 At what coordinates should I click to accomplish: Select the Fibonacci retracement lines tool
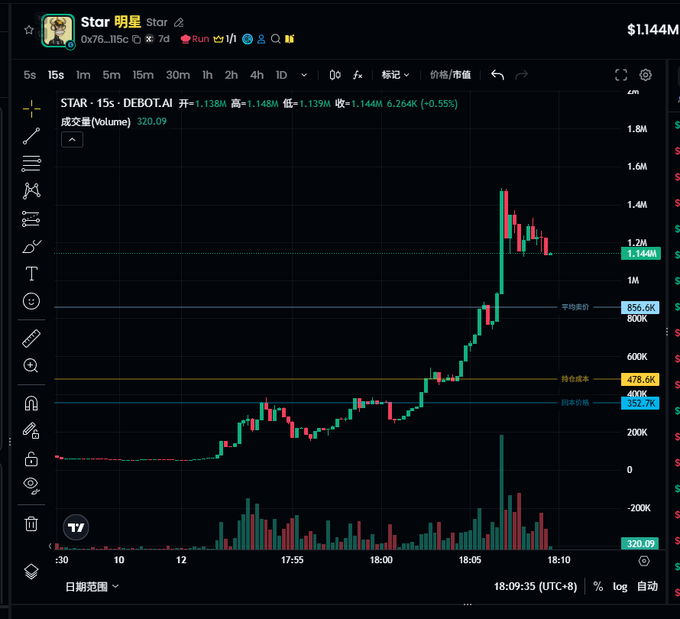click(31, 164)
